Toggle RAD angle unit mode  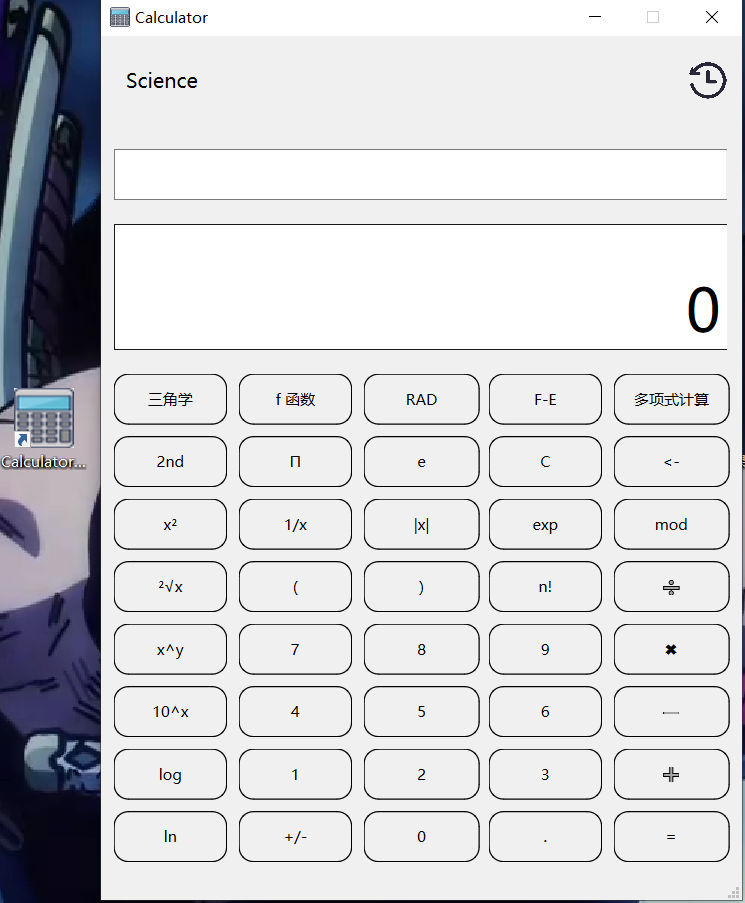[421, 400]
